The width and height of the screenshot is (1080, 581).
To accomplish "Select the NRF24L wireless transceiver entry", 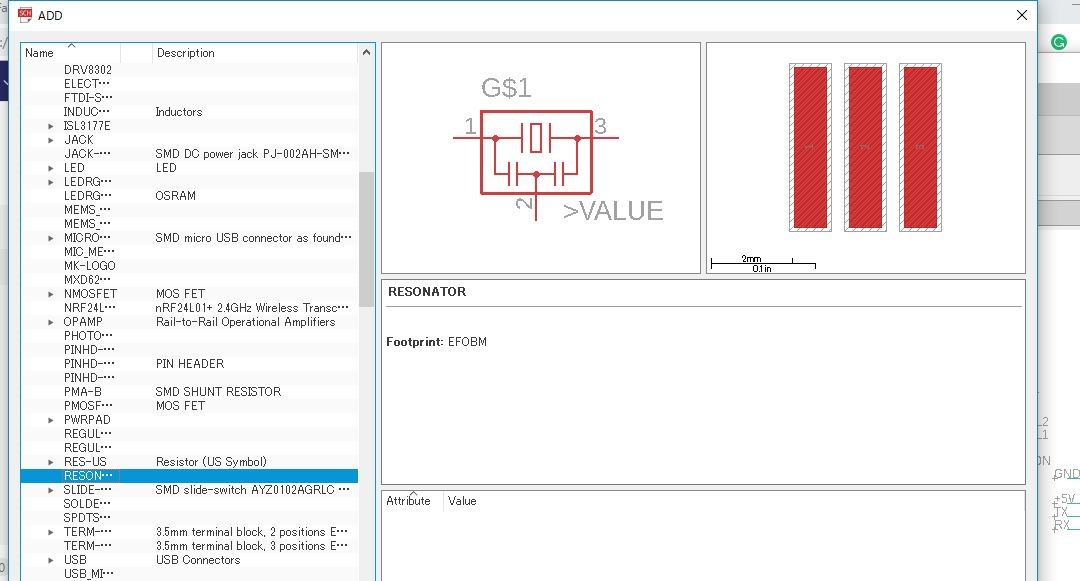I will [189, 308].
